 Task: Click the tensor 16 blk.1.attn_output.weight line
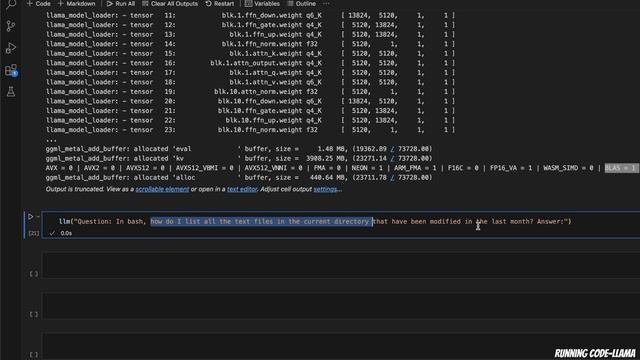click(x=250, y=63)
